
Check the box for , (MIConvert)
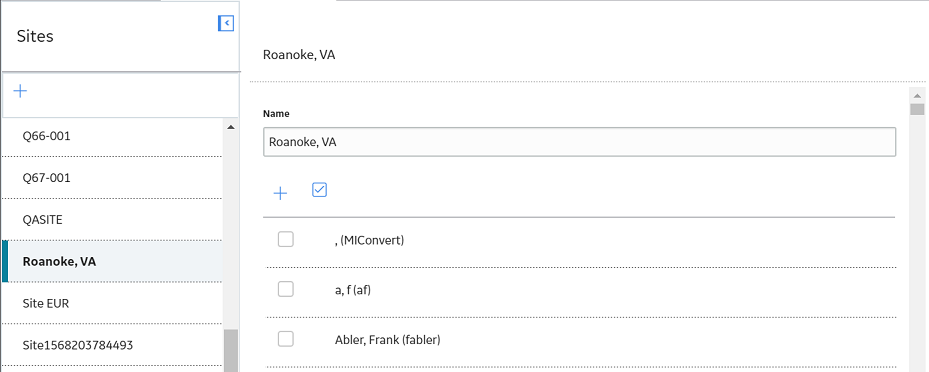(x=286, y=239)
